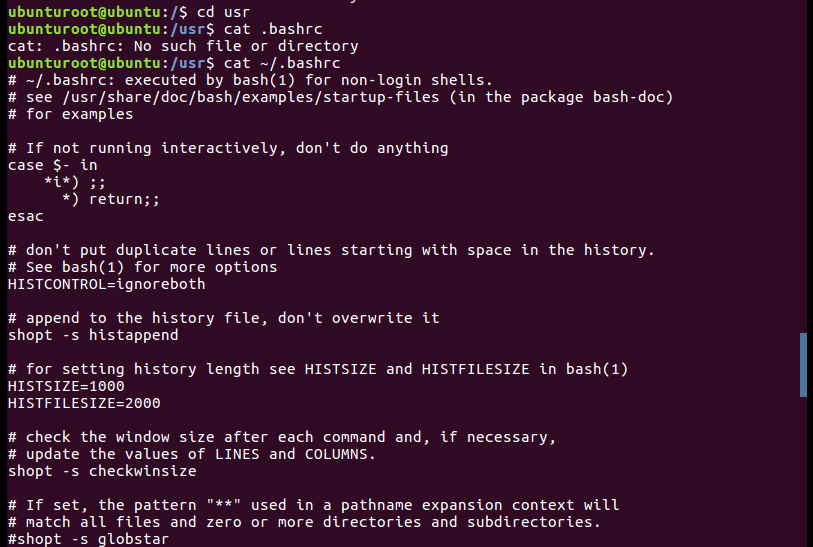
Task: Click the "#shopt -s globstar" line
Action: tap(88, 539)
